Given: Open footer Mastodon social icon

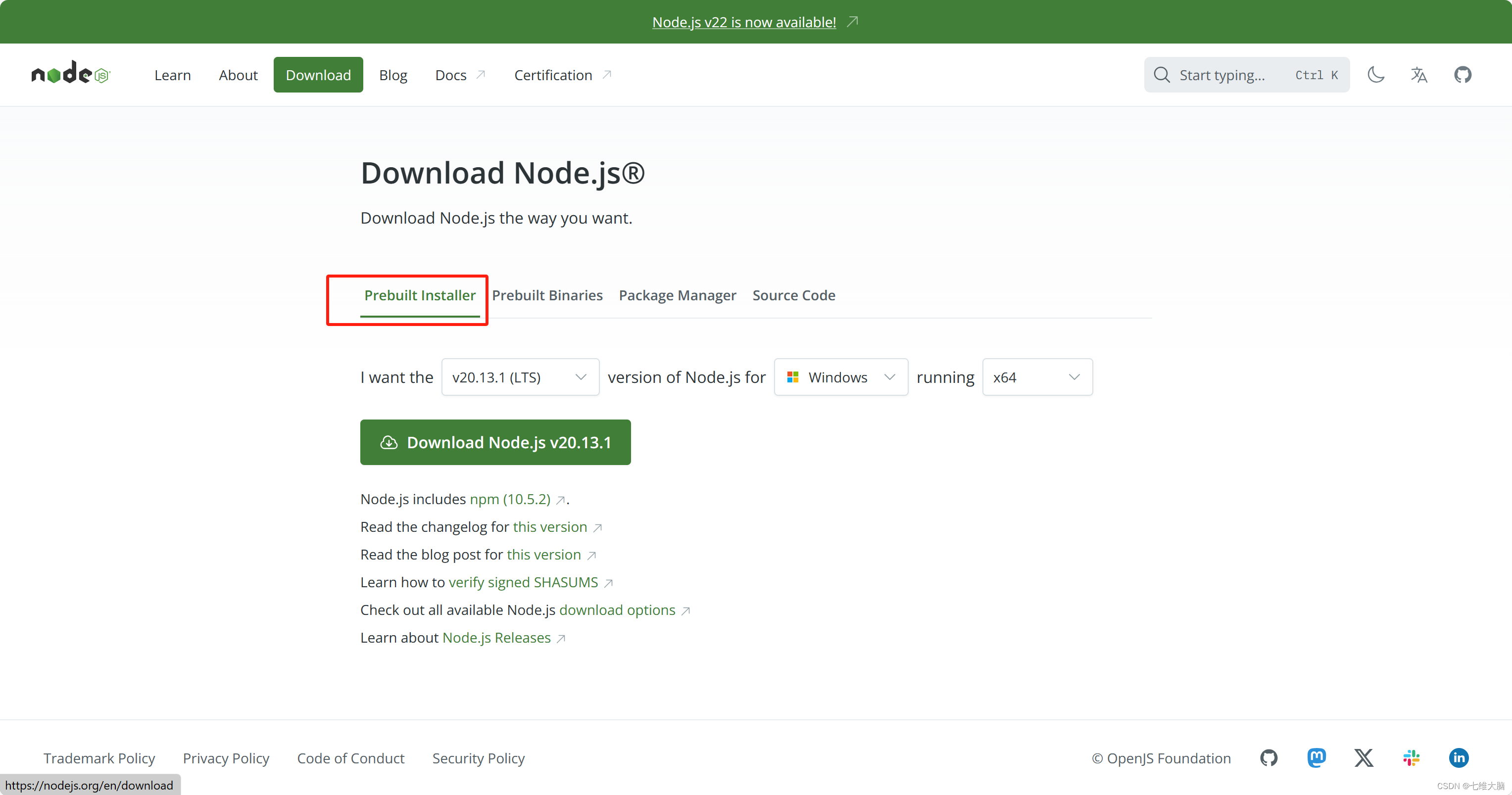Looking at the screenshot, I should pyautogui.click(x=1317, y=757).
